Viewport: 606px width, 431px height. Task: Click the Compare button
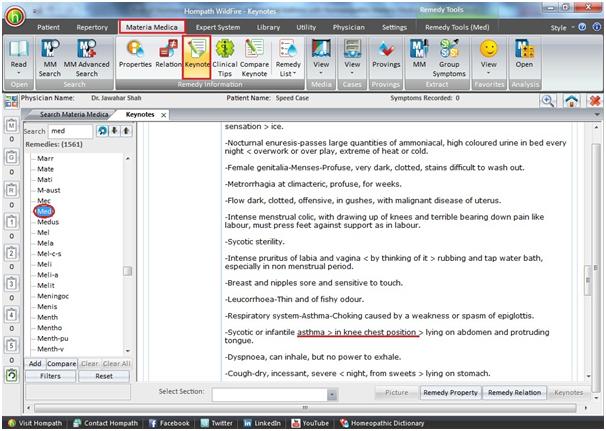(x=61, y=364)
